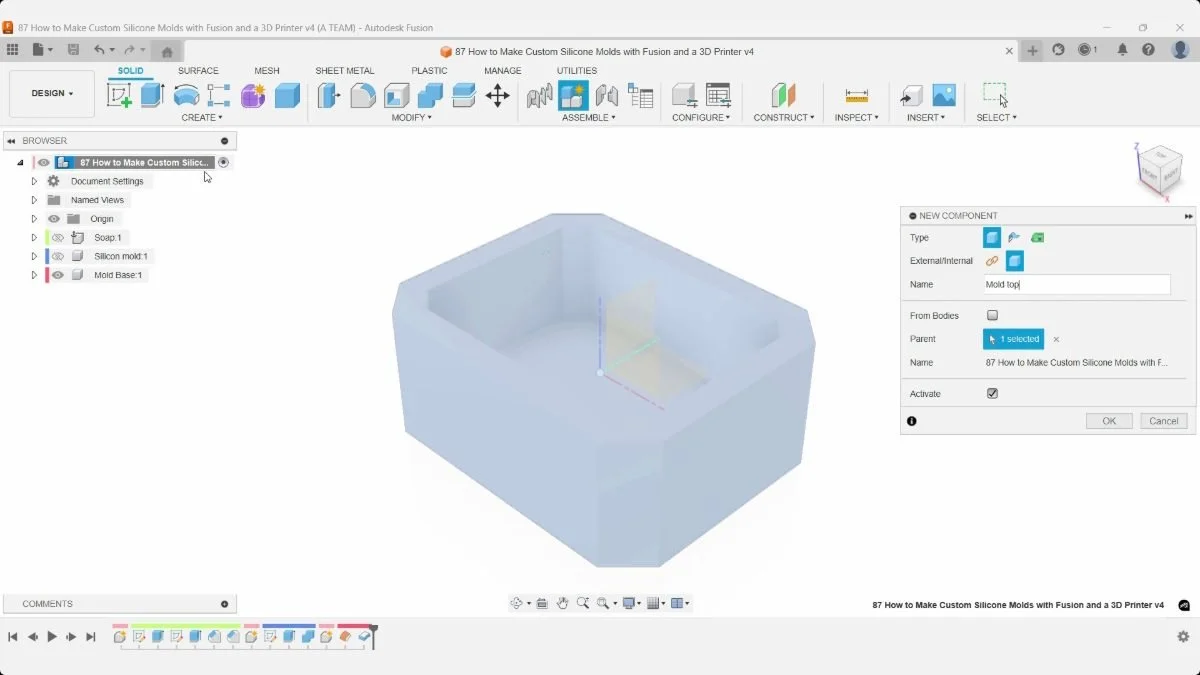Expand the Mold Base:1 node
Image resolution: width=1200 pixels, height=675 pixels.
[34, 275]
